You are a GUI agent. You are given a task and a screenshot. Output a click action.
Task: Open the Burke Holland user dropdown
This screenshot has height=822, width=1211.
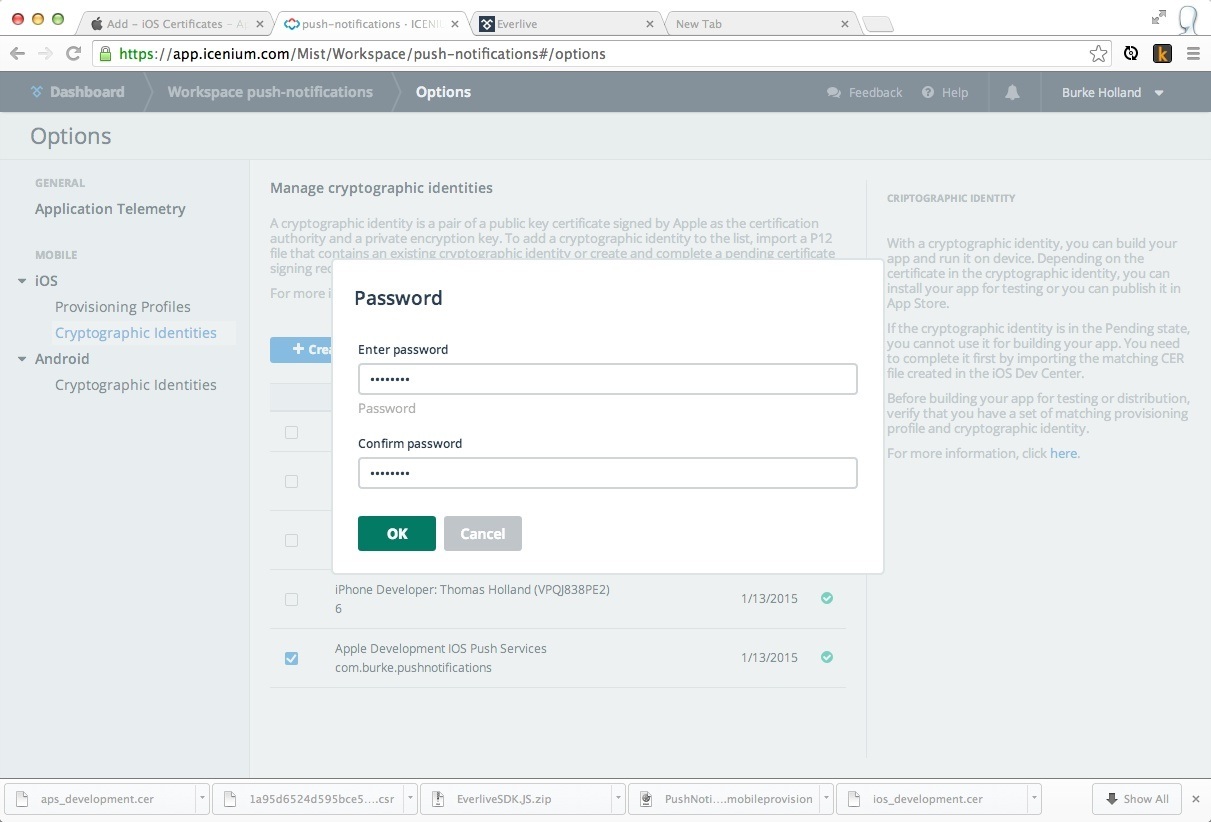point(1159,93)
